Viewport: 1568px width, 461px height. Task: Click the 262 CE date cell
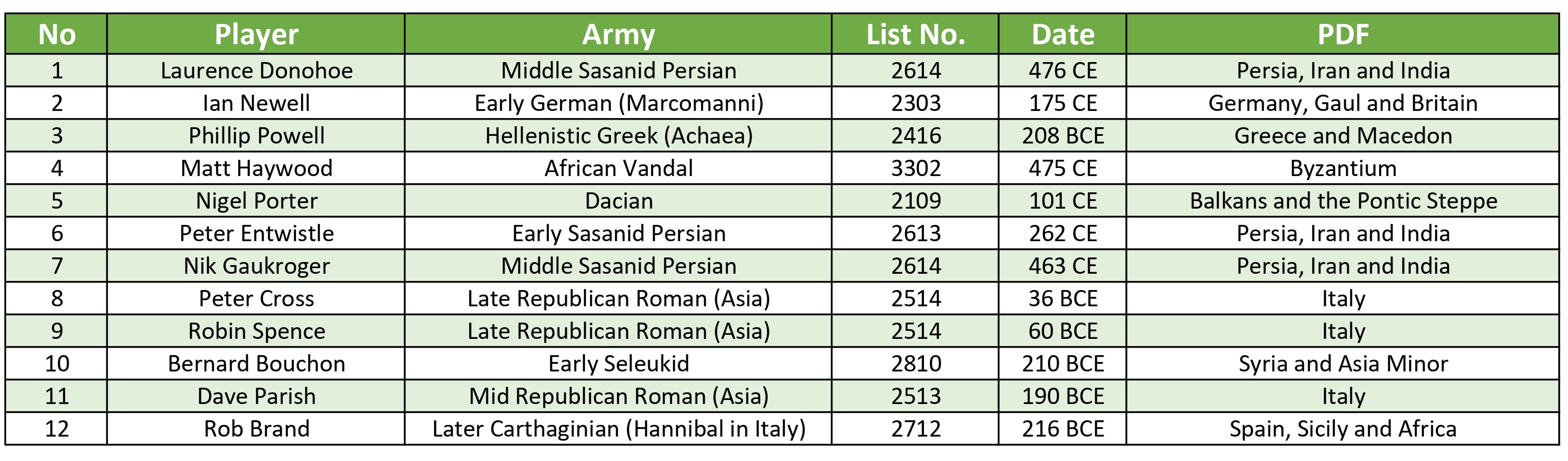click(x=1063, y=234)
